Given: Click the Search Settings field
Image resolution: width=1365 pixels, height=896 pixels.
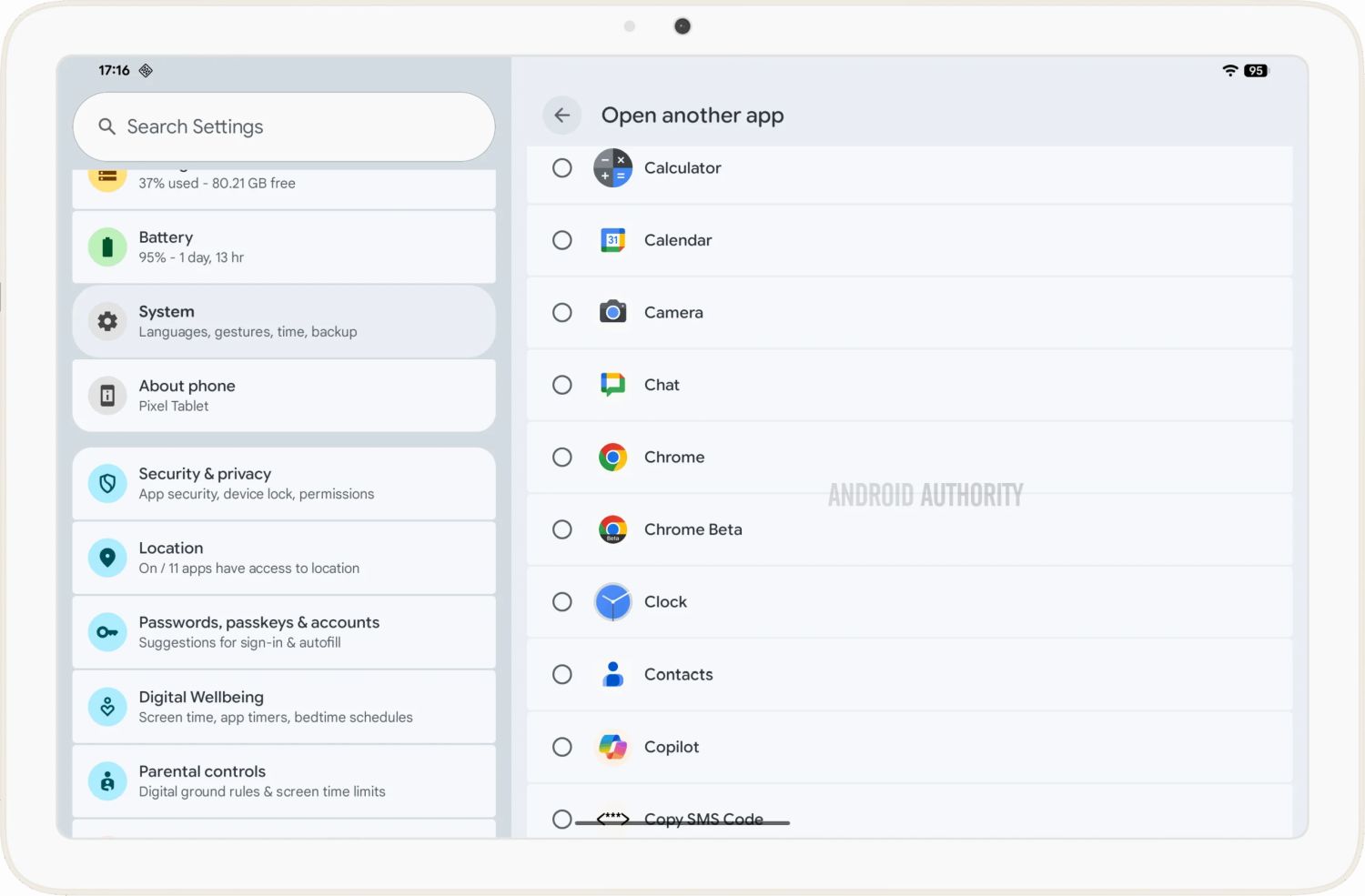Looking at the screenshot, I should [x=284, y=127].
